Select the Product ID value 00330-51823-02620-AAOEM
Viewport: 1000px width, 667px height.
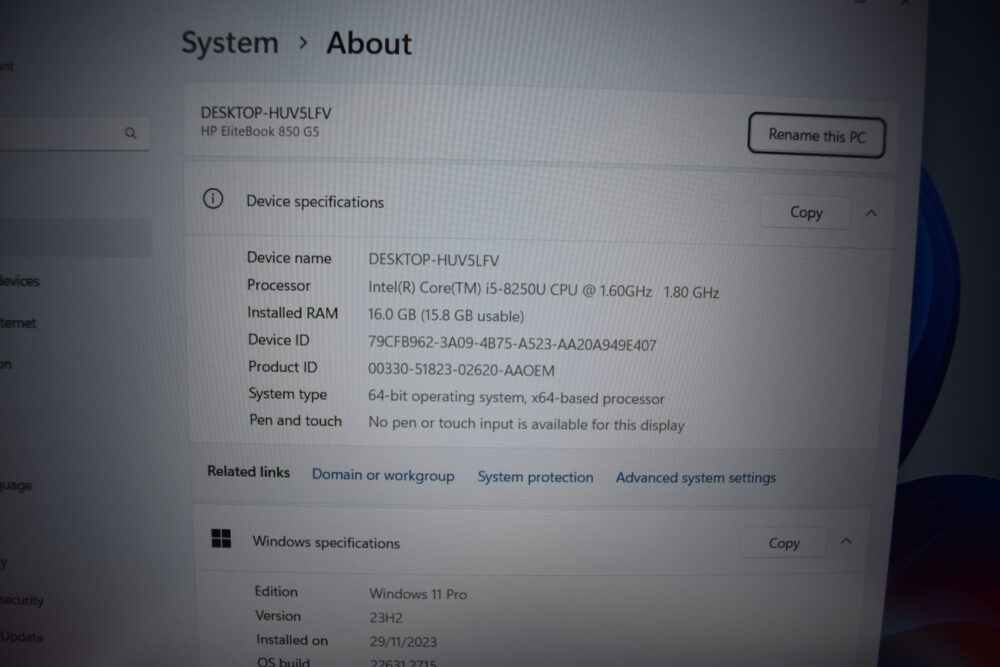461,370
